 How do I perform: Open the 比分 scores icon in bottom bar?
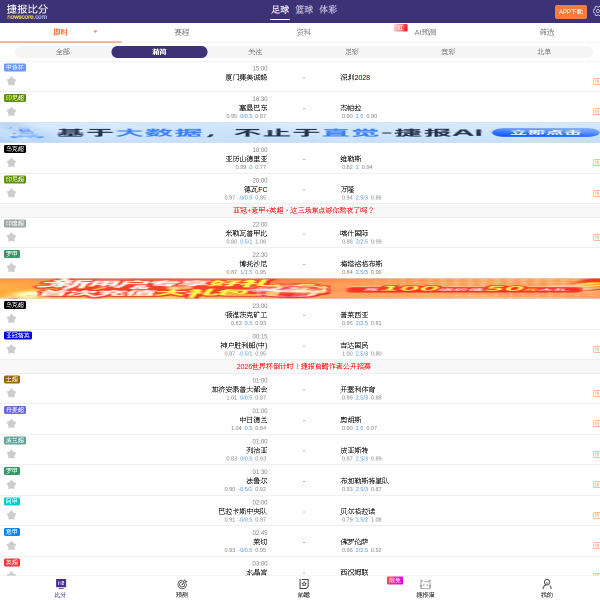[60, 587]
